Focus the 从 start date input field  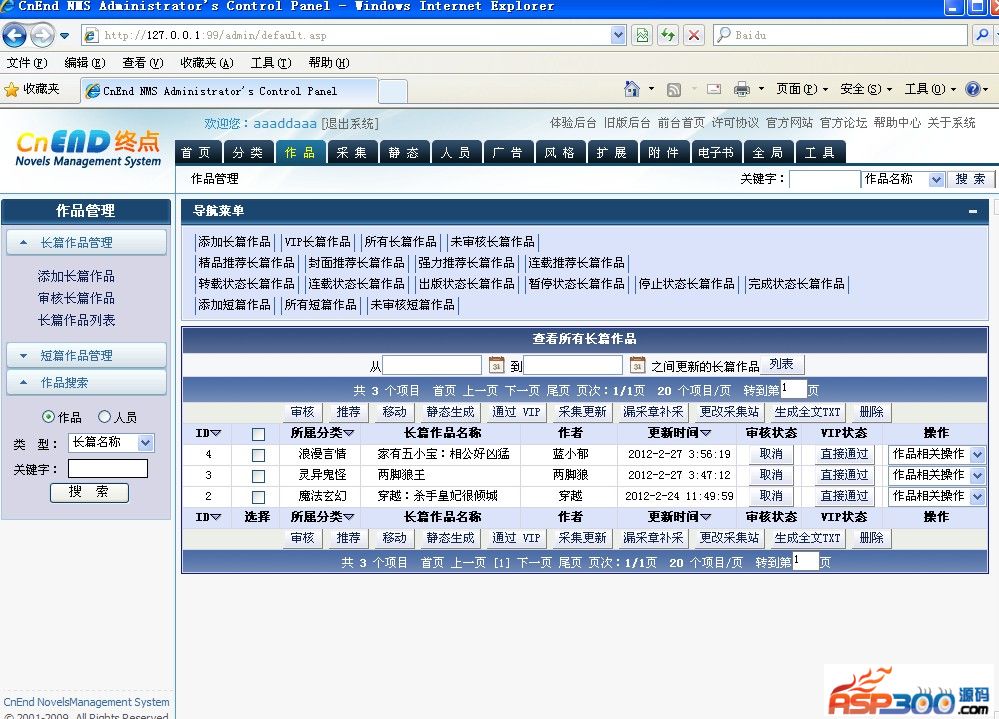click(432, 365)
